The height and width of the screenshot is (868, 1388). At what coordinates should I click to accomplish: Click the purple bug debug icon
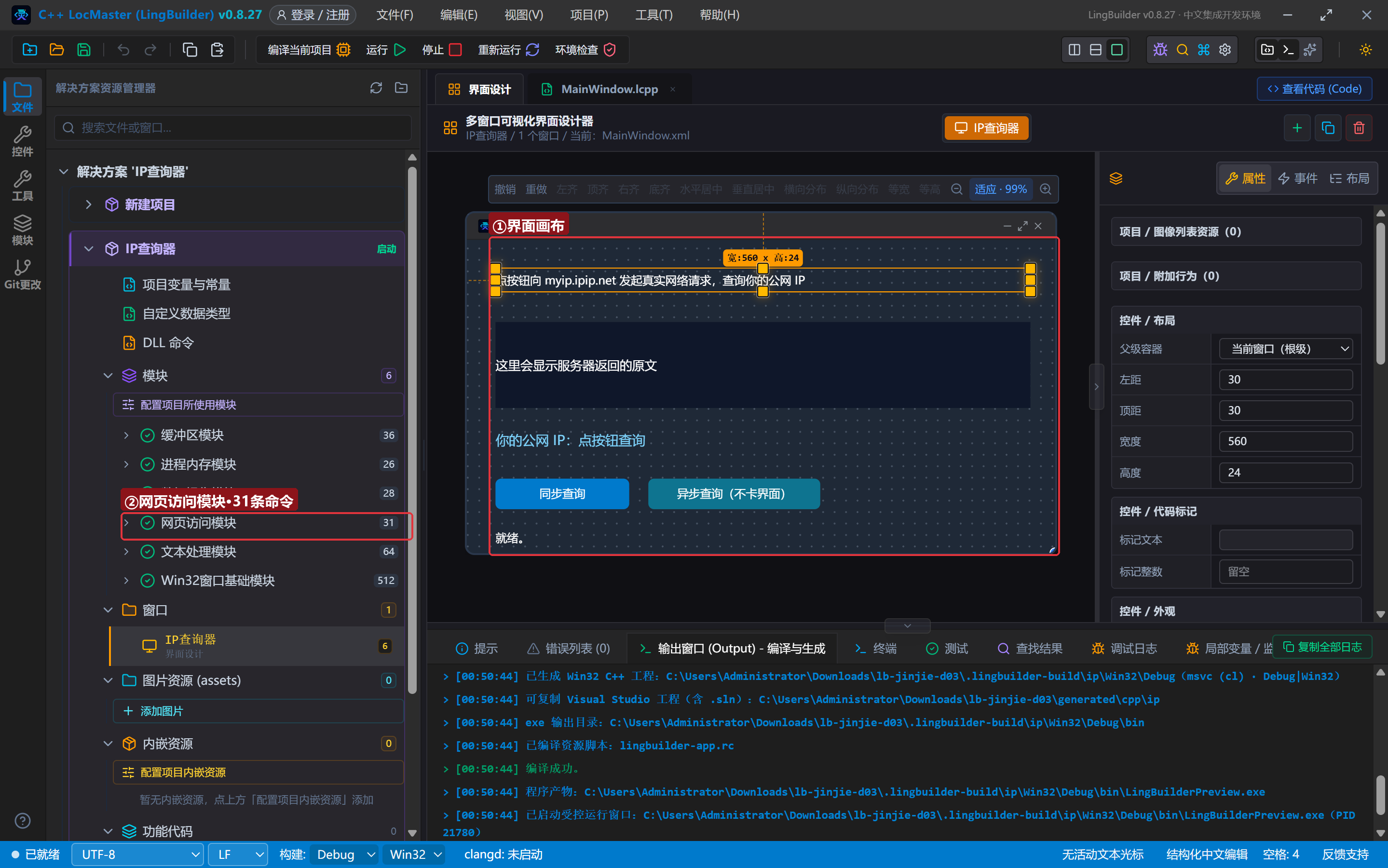pyautogui.click(x=1160, y=50)
